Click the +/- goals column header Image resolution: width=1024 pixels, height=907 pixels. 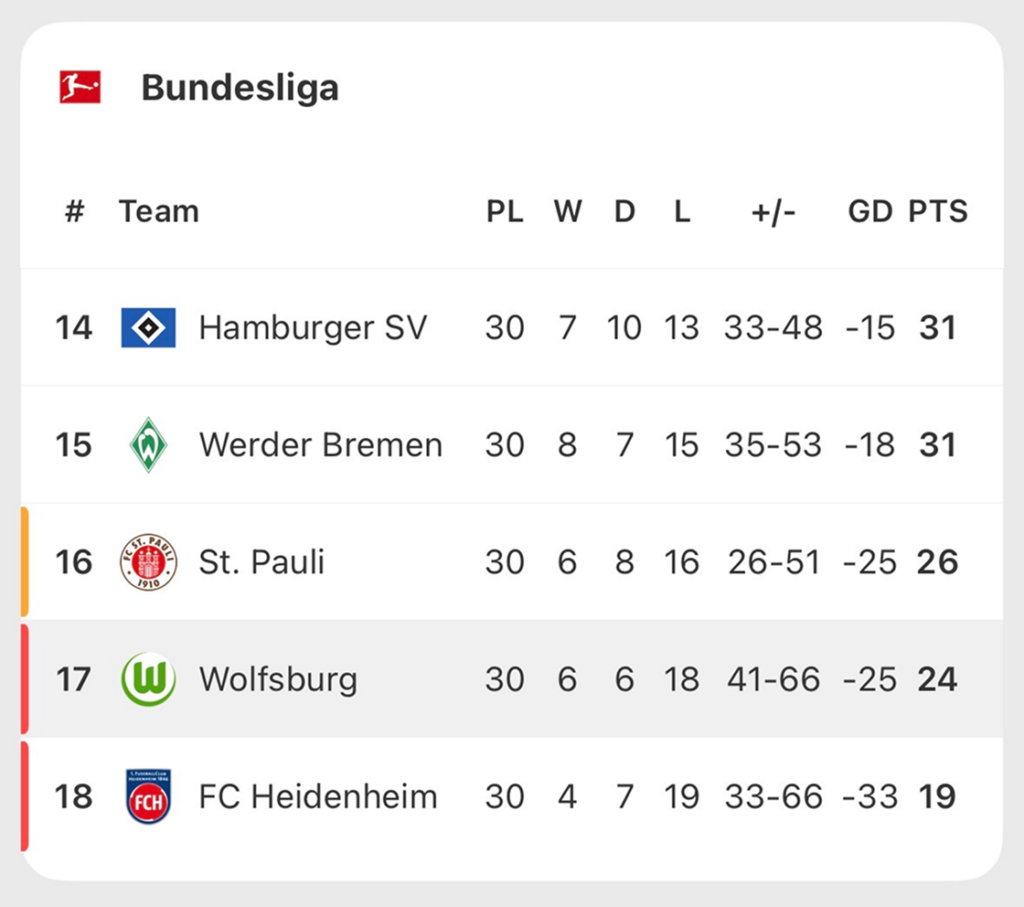pos(773,212)
